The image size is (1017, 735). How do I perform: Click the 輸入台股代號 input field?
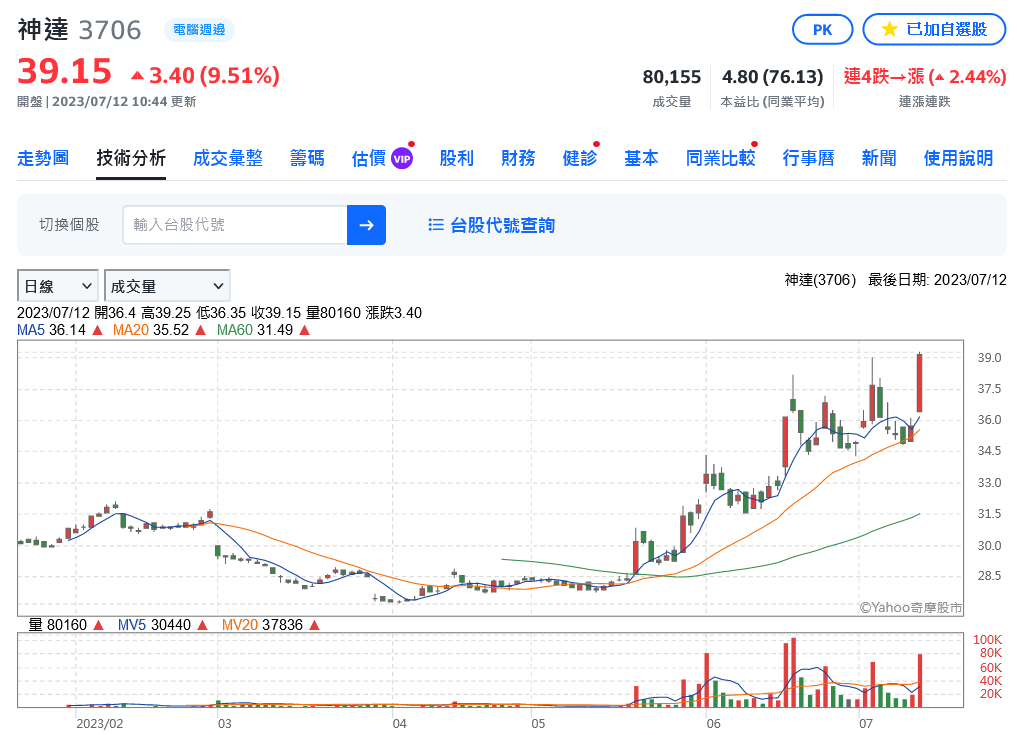pyautogui.click(x=235, y=225)
